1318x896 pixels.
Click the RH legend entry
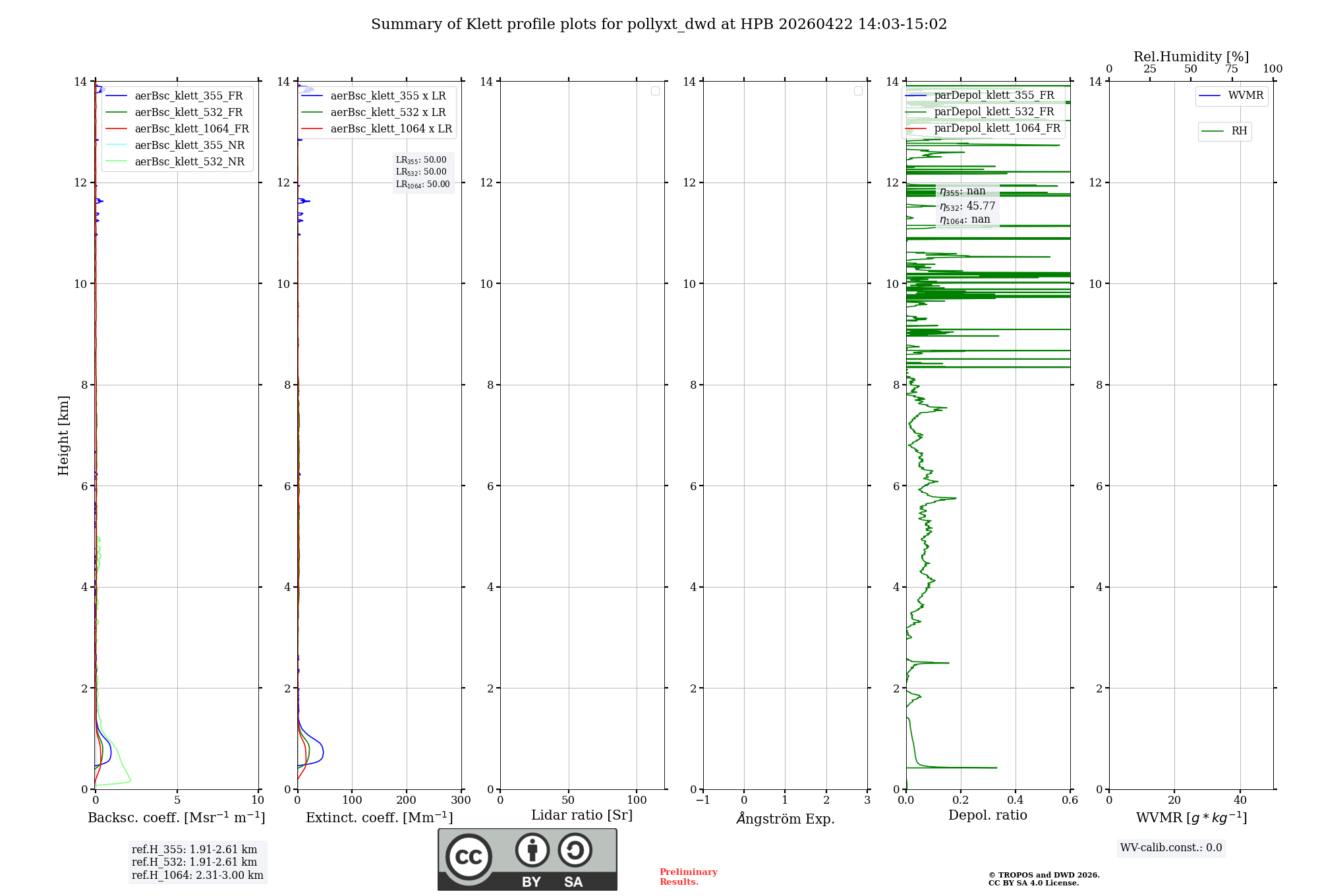coord(1238,131)
